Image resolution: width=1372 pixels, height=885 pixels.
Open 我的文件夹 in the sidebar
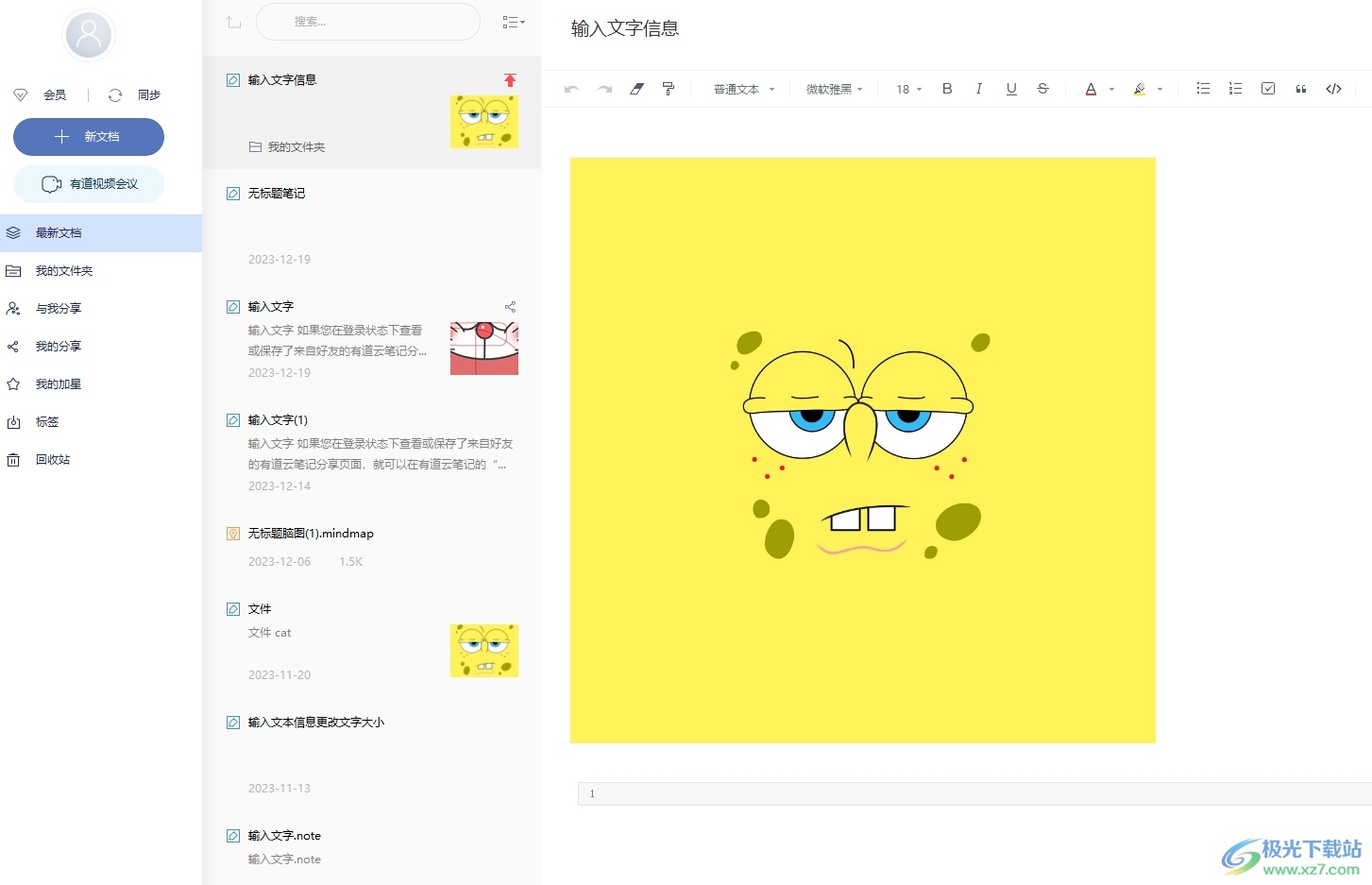(101, 271)
